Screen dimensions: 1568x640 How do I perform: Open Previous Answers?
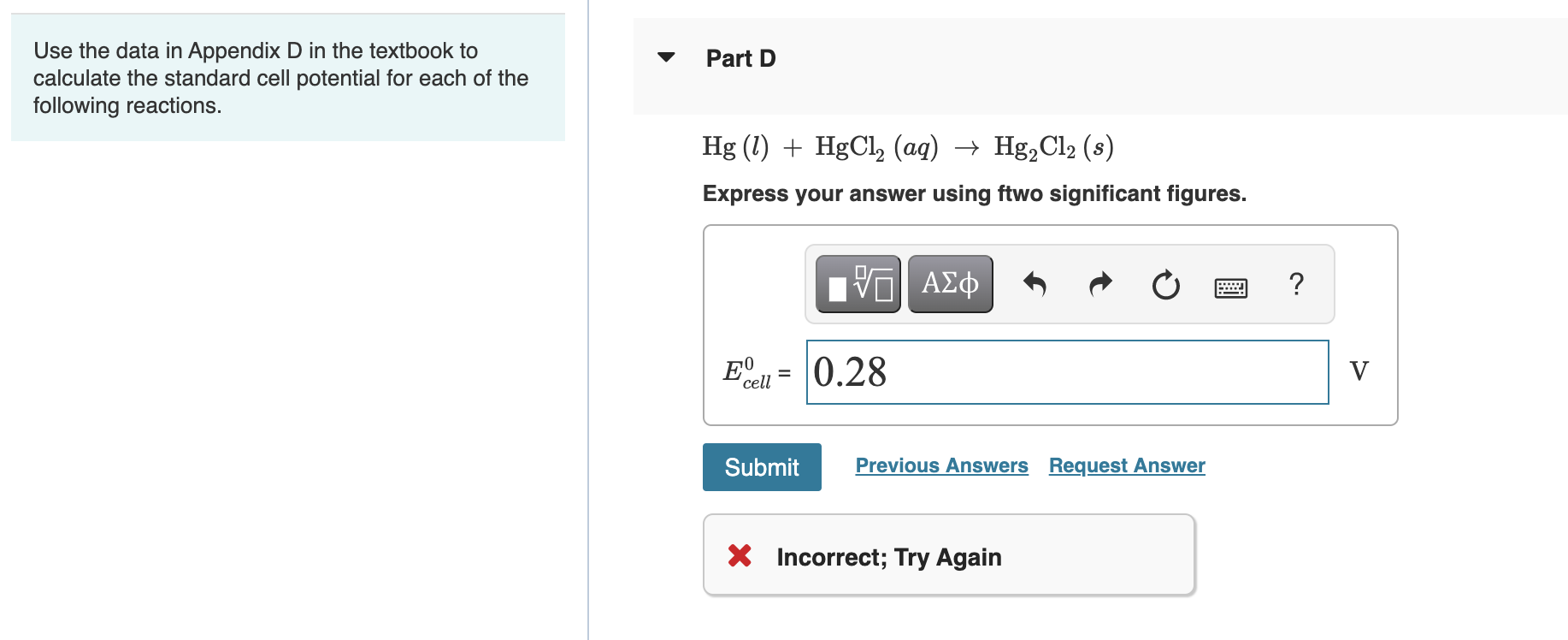pos(942,465)
